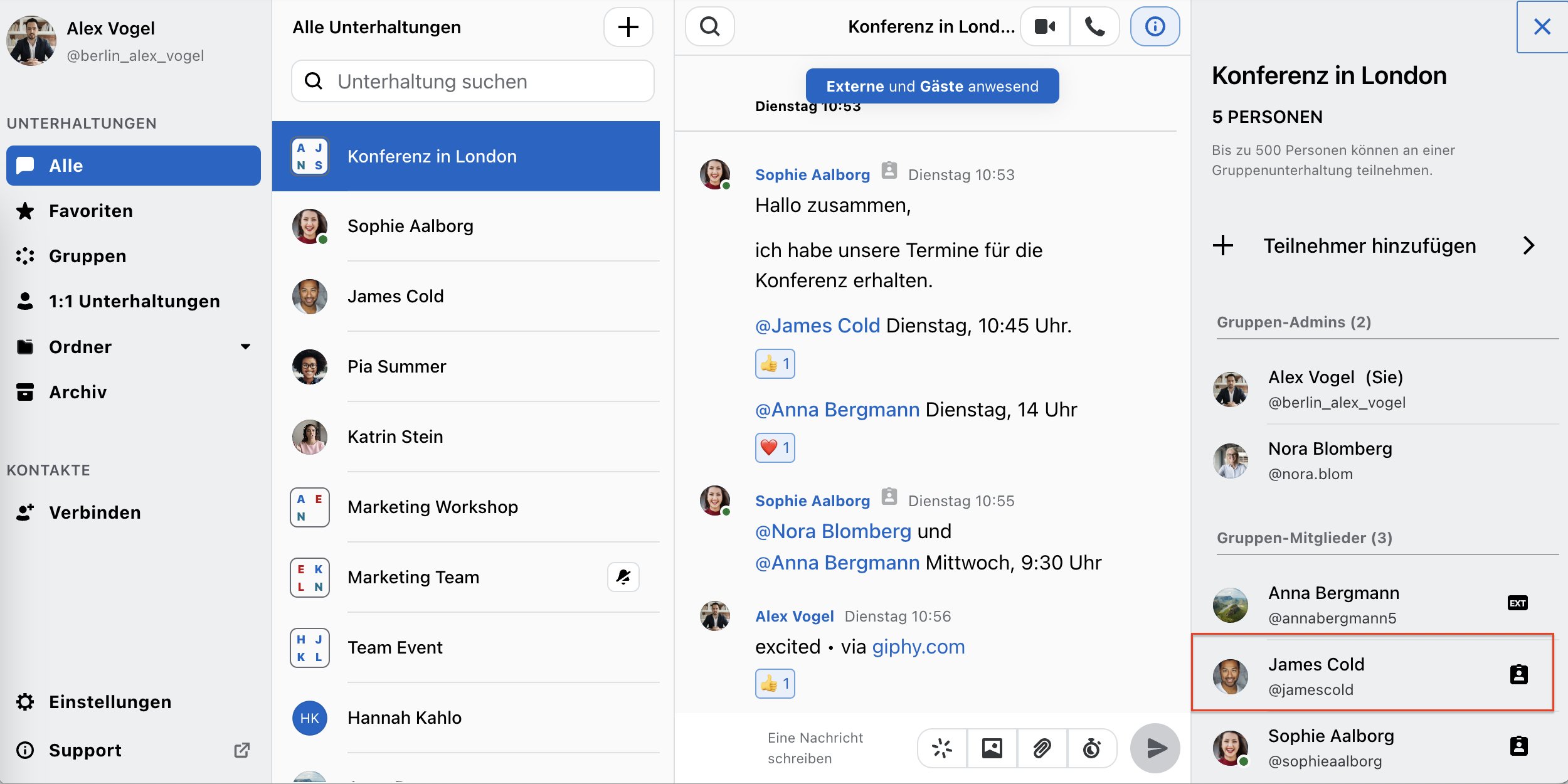Open the Marketing Workshop group chat

[466, 507]
